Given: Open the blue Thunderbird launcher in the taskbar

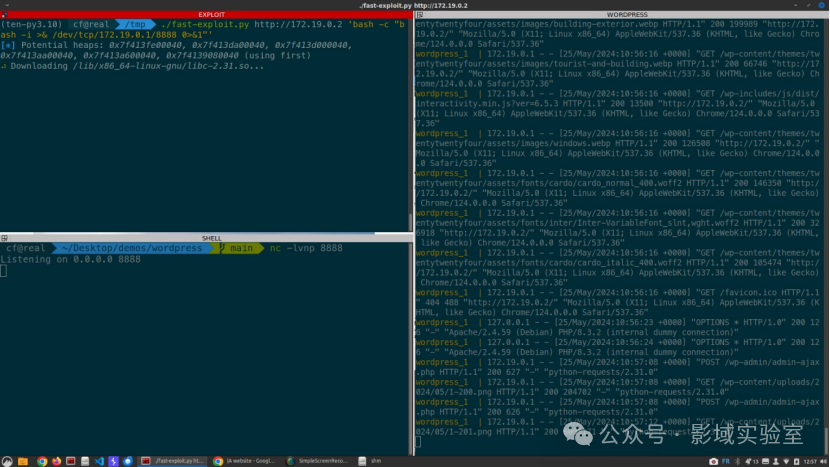Looking at the screenshot, I should click(x=128, y=461).
